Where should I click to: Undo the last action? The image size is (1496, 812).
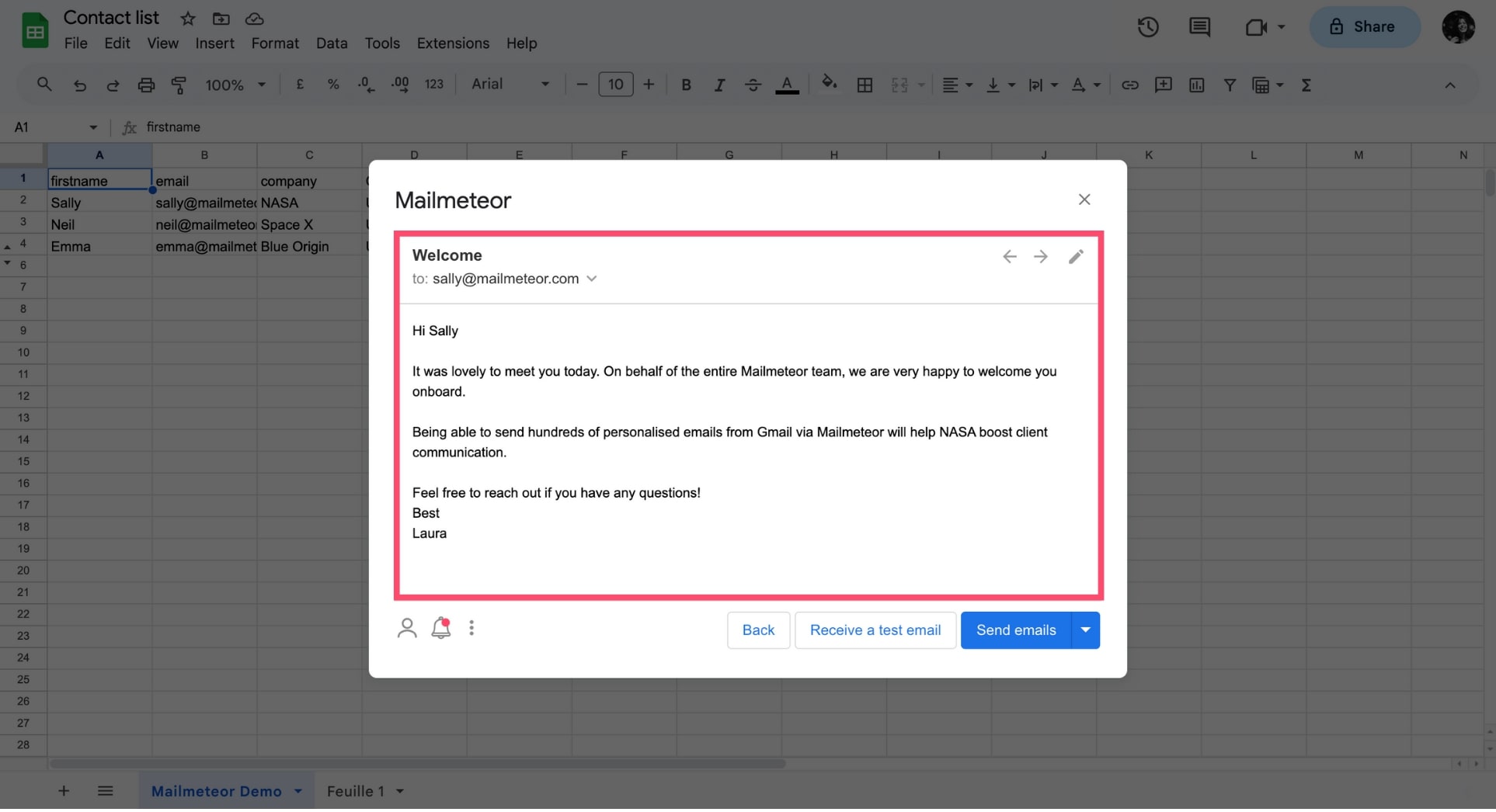(79, 85)
